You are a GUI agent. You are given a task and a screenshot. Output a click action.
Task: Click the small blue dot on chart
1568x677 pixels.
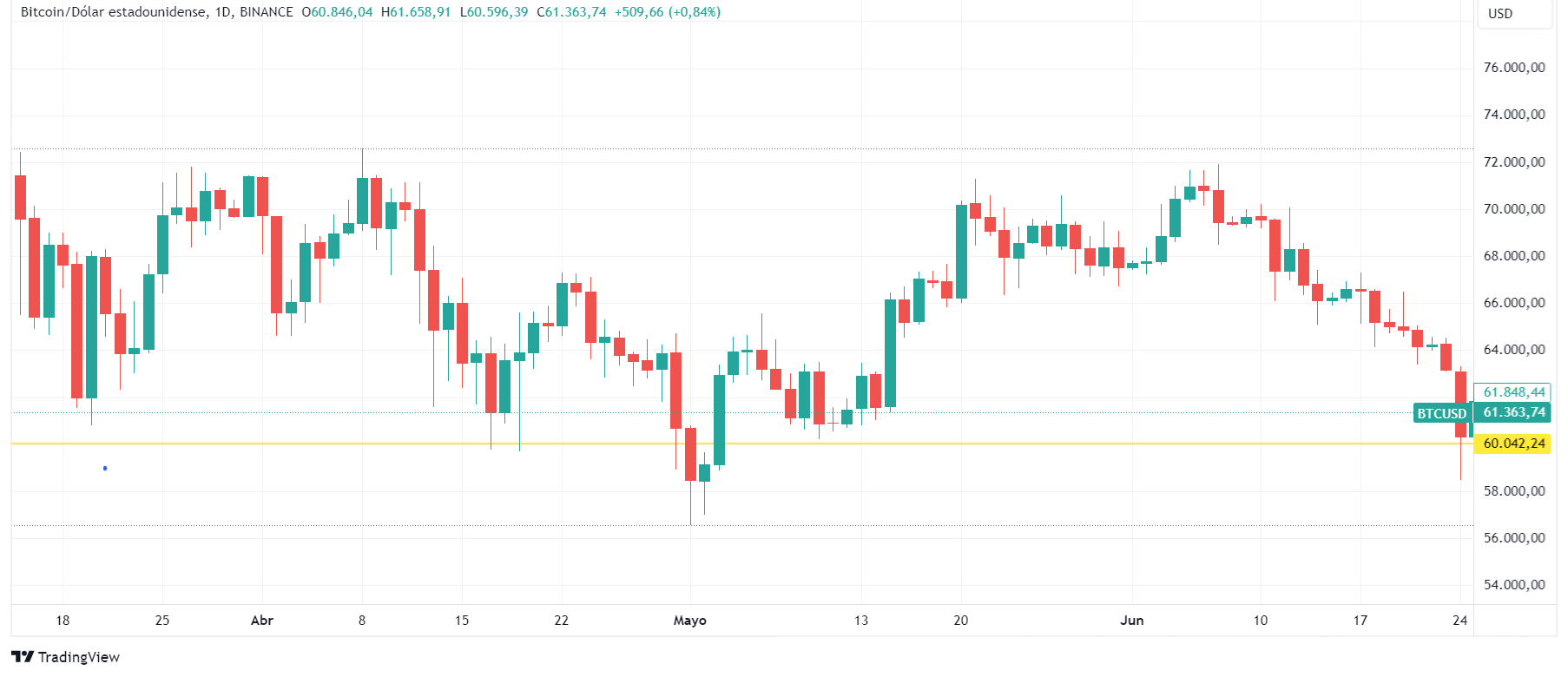pyautogui.click(x=105, y=469)
